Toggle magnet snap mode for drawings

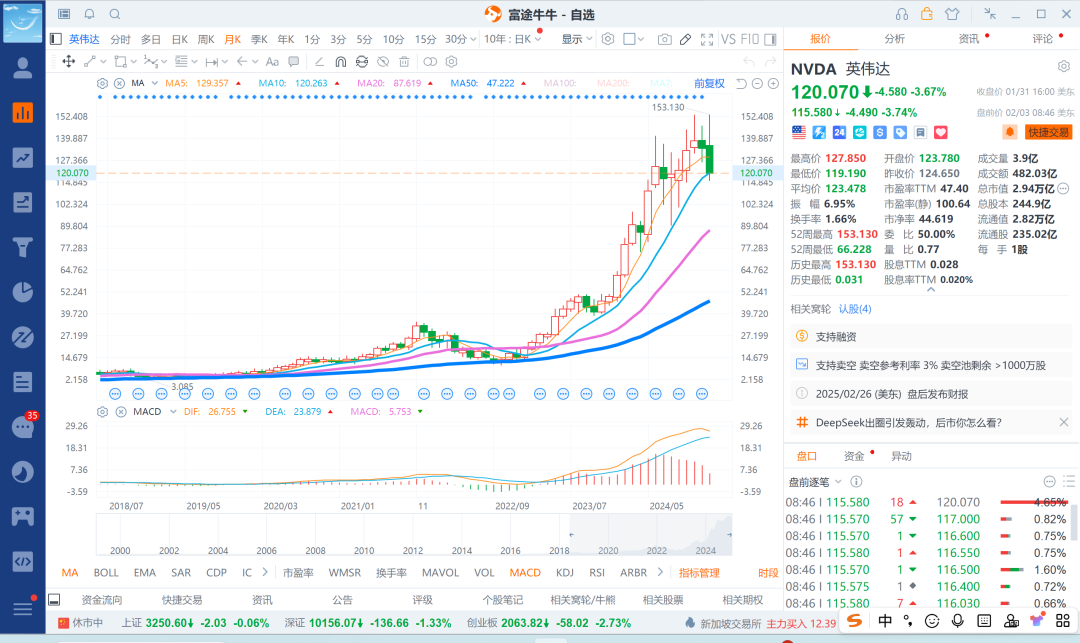coord(340,61)
